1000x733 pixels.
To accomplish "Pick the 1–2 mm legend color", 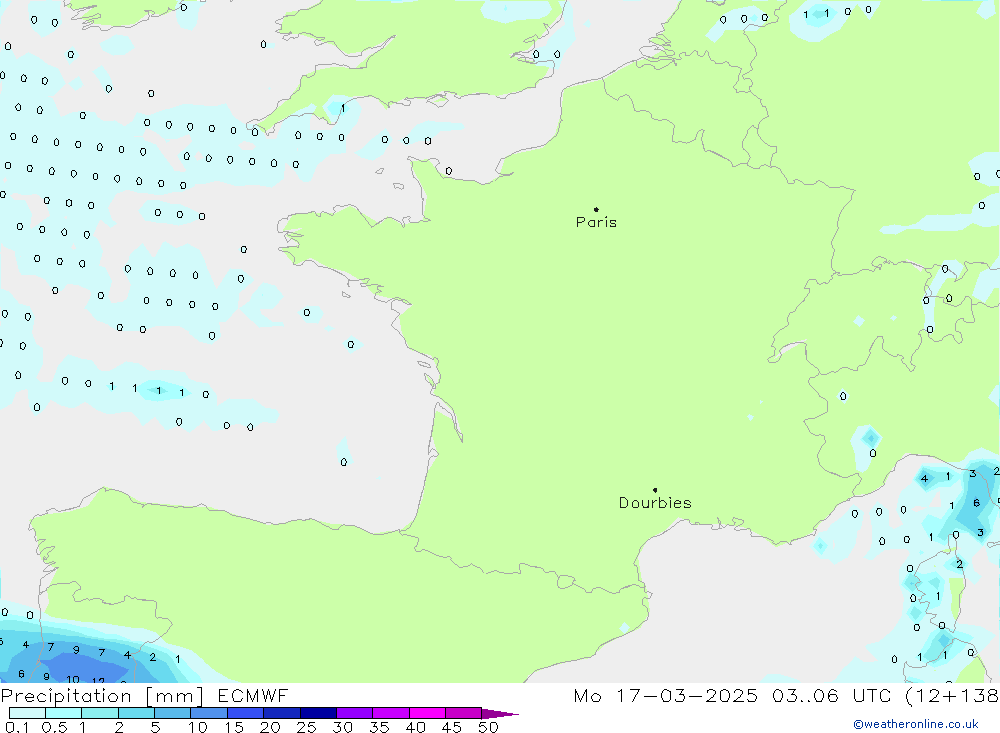I will click(100, 713).
